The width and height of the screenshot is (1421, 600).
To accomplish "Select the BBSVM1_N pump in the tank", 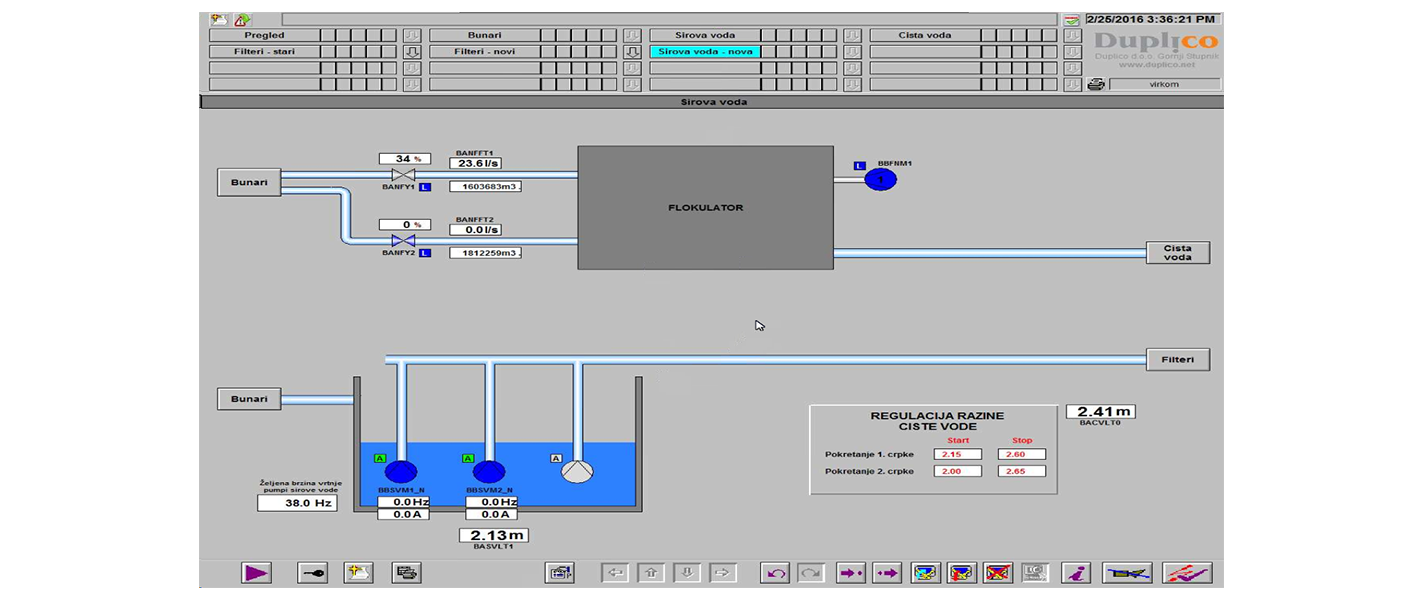I will click(x=401, y=472).
